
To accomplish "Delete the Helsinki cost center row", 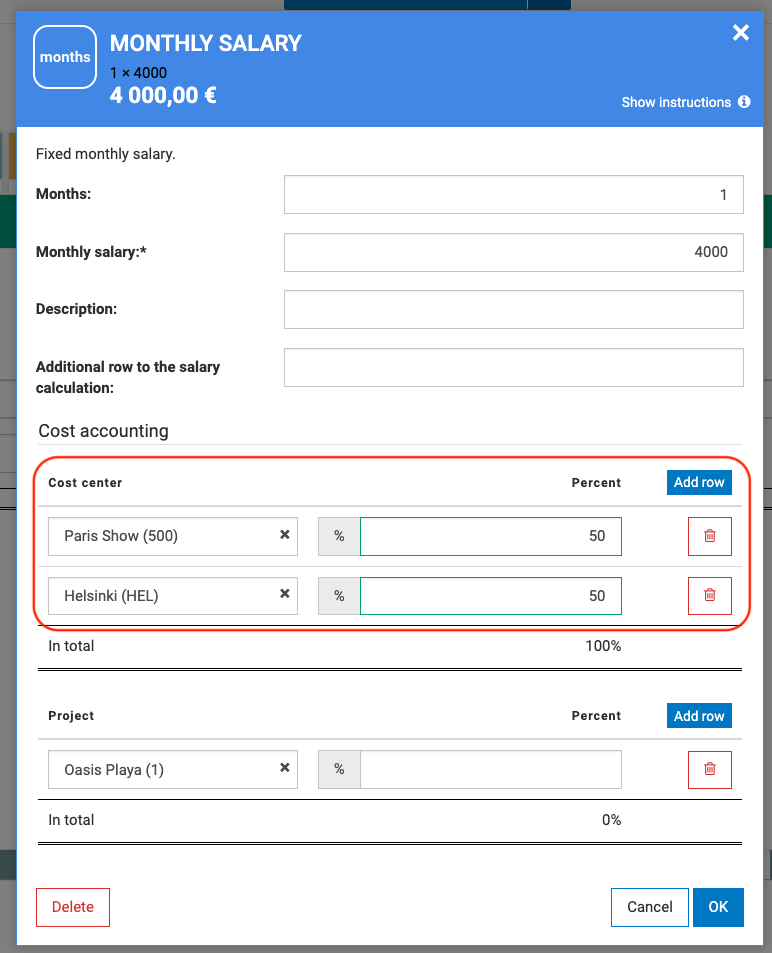I will click(x=710, y=595).
